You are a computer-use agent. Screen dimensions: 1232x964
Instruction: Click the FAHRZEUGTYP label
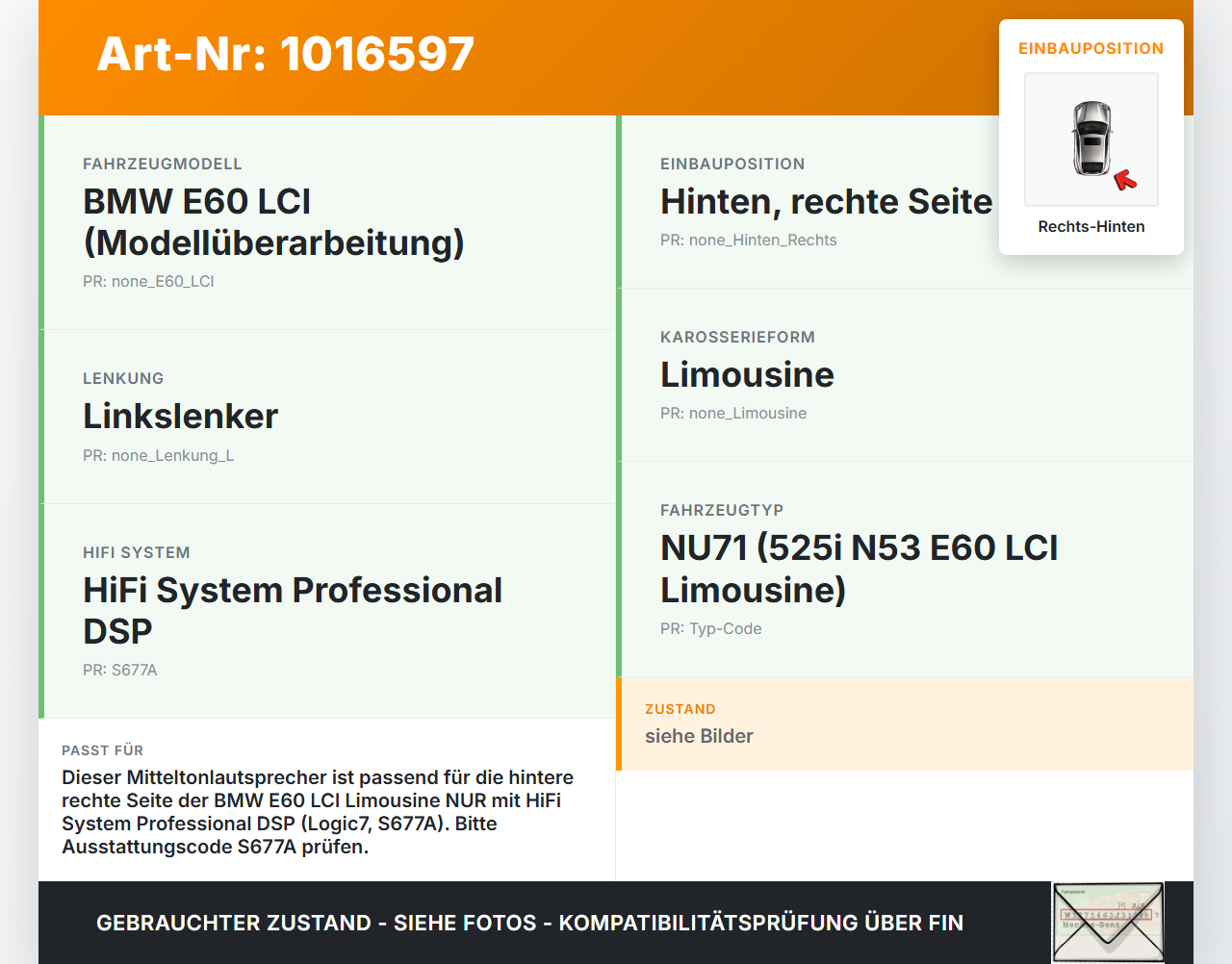[722, 510]
